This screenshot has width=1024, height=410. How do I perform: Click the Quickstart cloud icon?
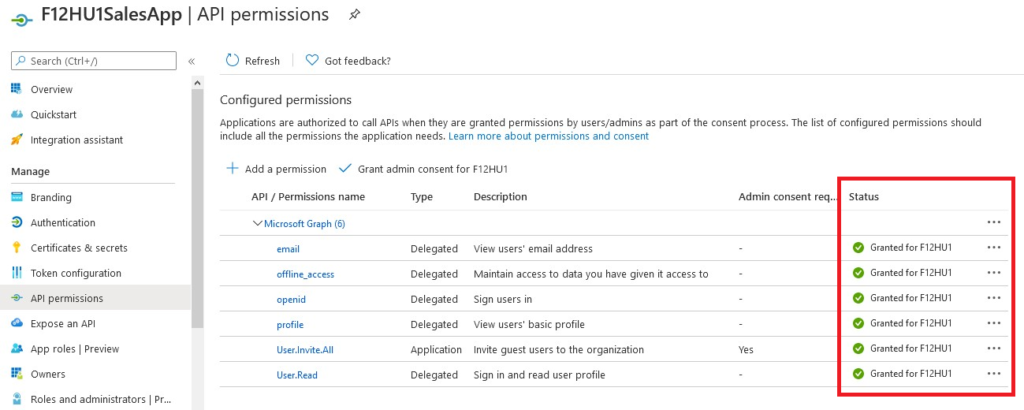pos(17,114)
